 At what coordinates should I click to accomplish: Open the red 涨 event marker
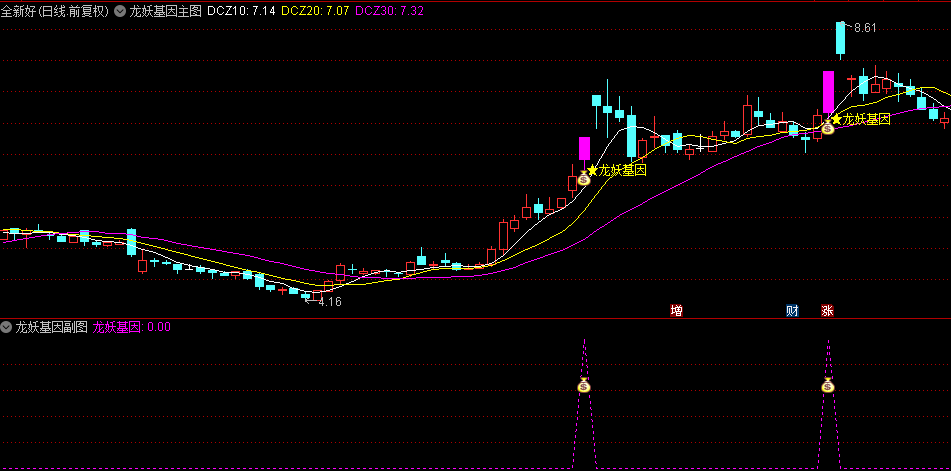(x=827, y=311)
